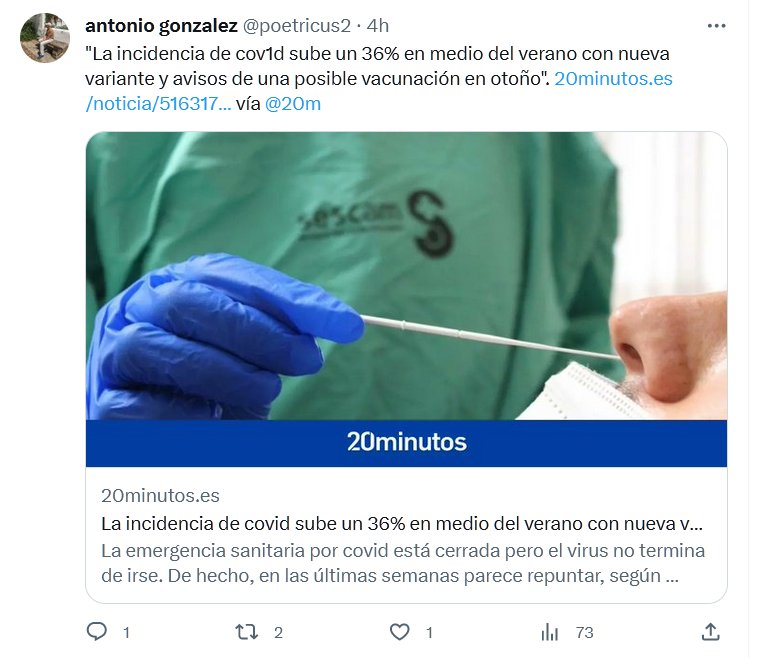Click the @20m mention
The image size is (762, 658).
point(293,104)
